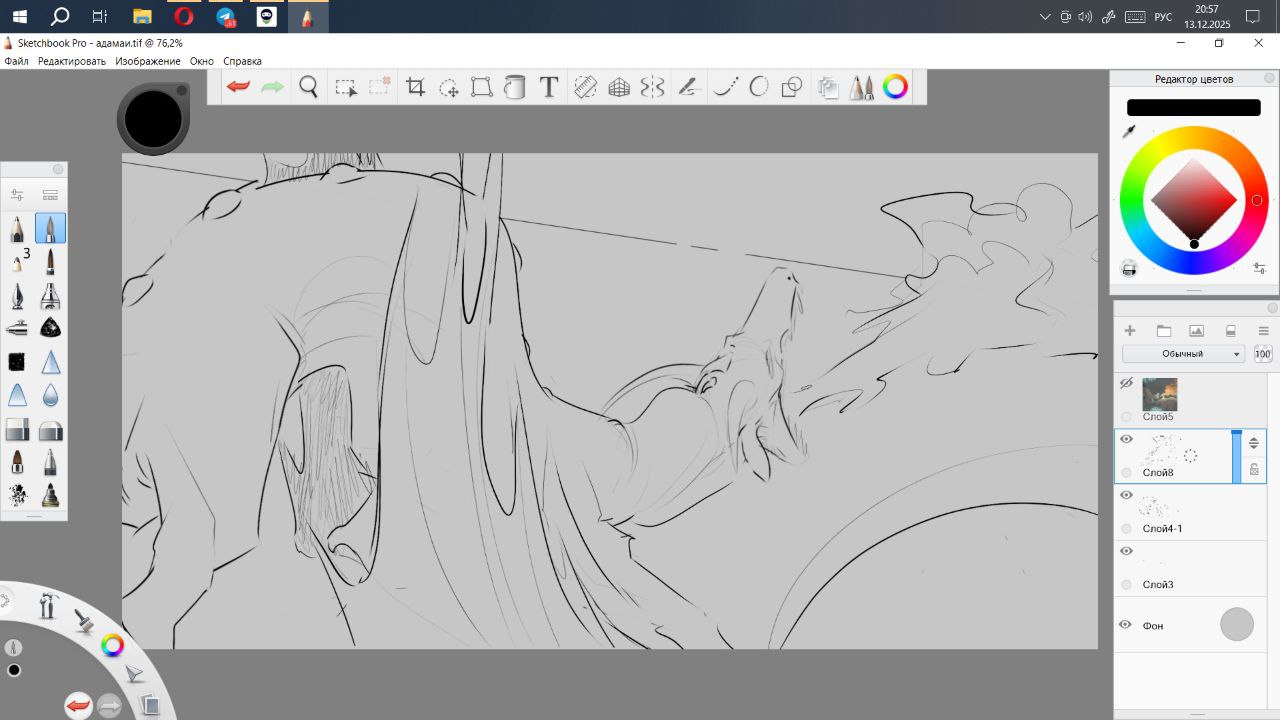Viewport: 1280px width, 720px height.
Task: Open the layer panel hamburger menu
Action: coord(1263,331)
